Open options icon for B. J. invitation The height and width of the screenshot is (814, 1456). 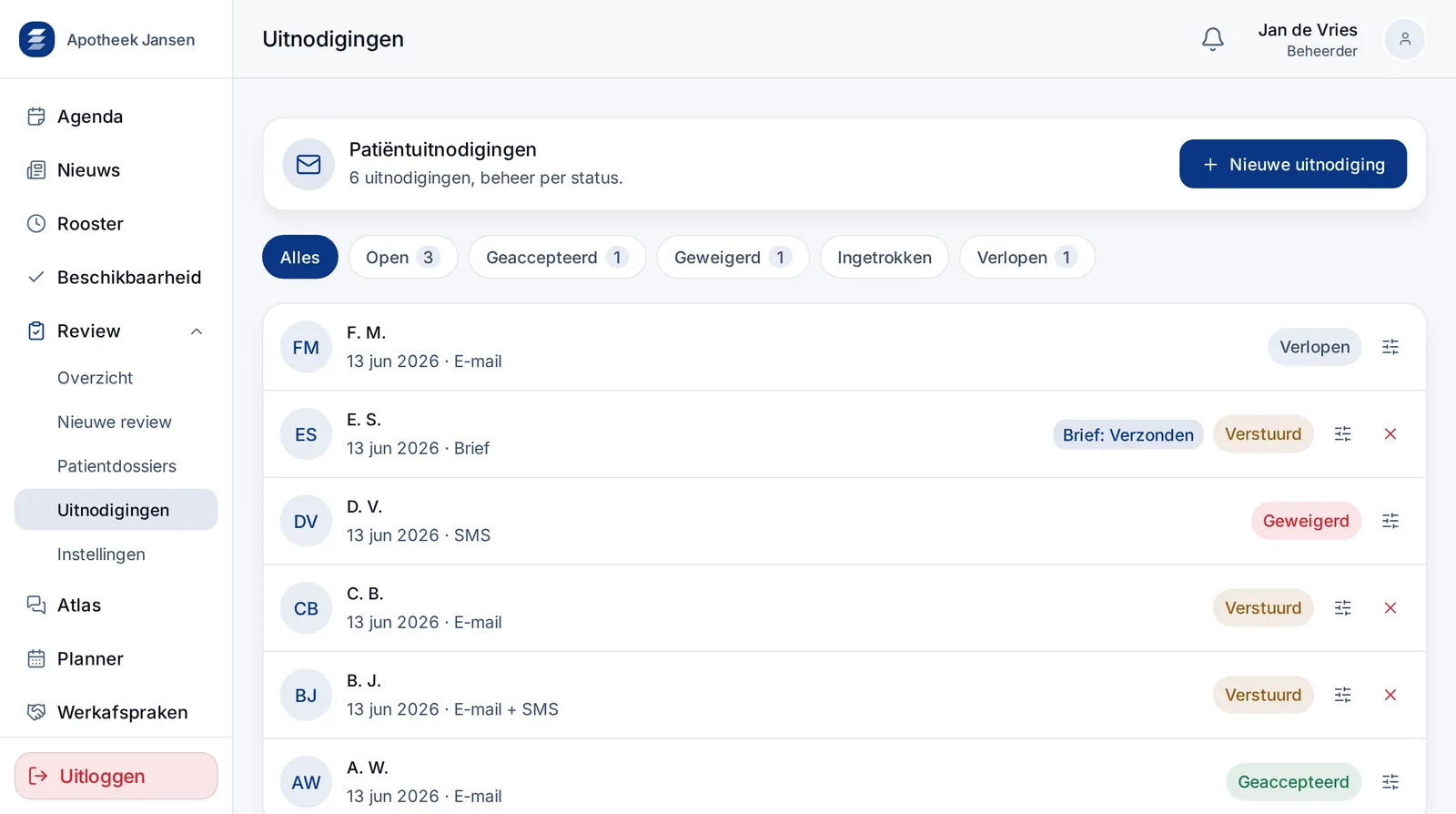coord(1342,695)
